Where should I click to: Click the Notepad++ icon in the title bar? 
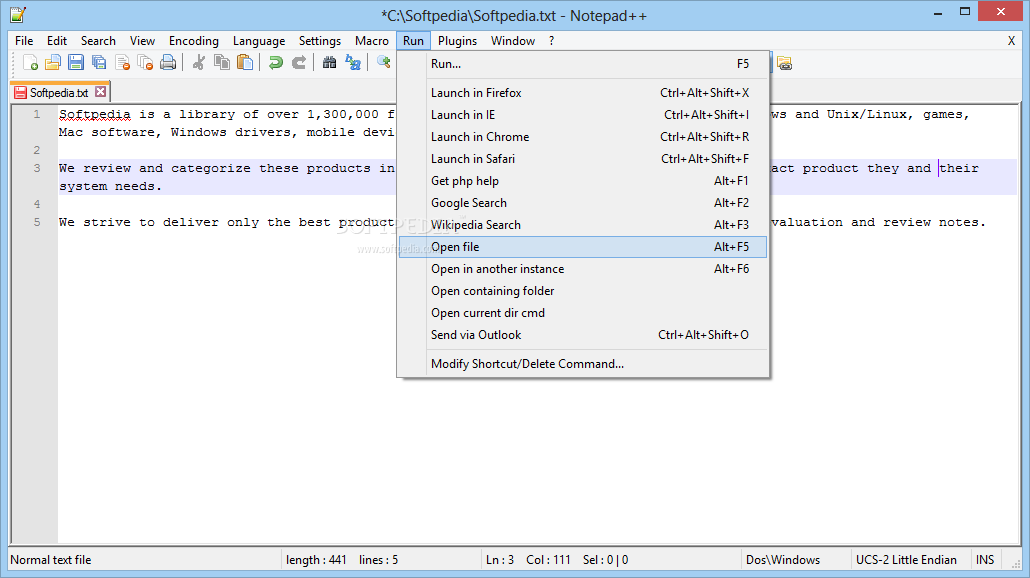point(18,14)
